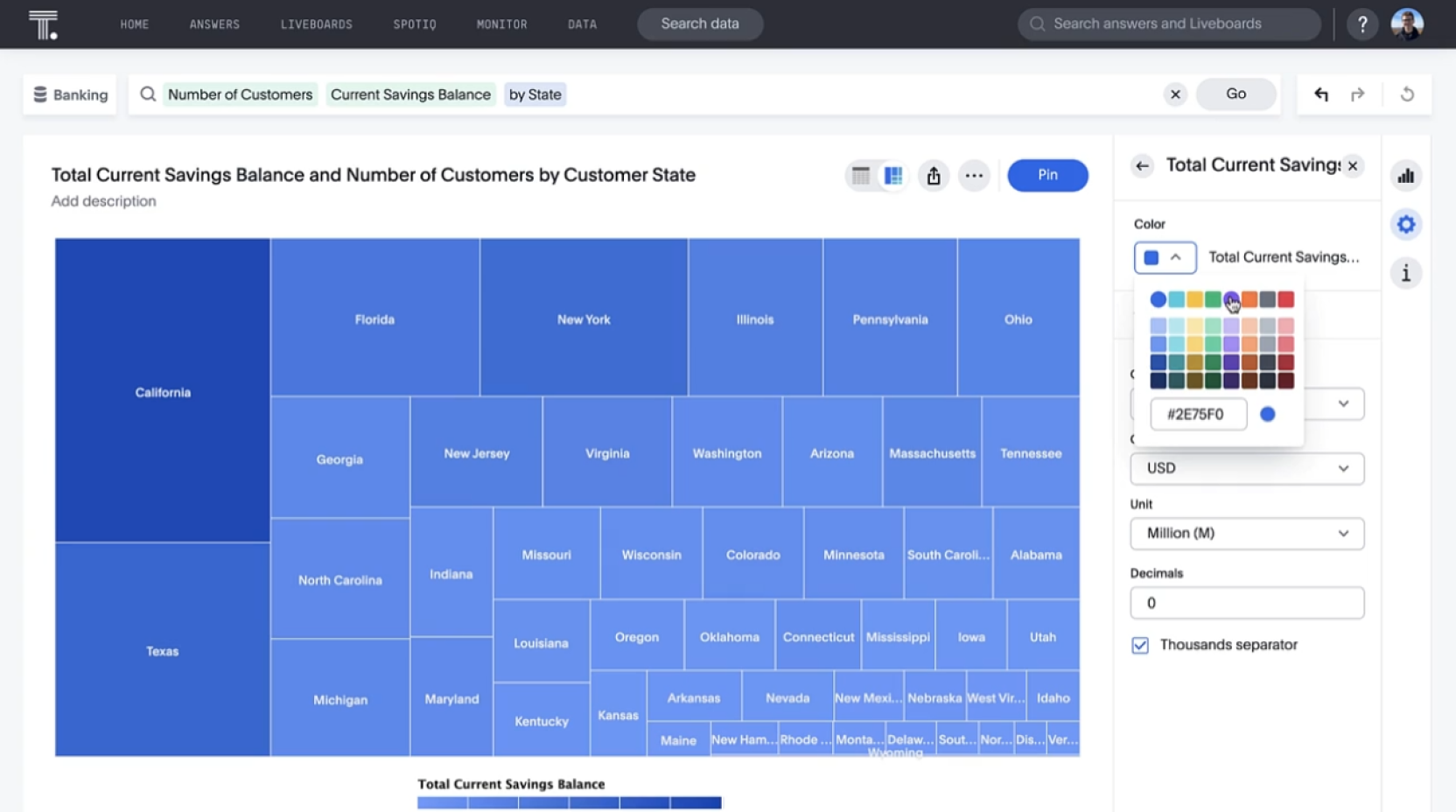Image resolution: width=1456 pixels, height=812 pixels.
Task: Open the Unit dropdown showing Million (M)
Action: click(1246, 534)
